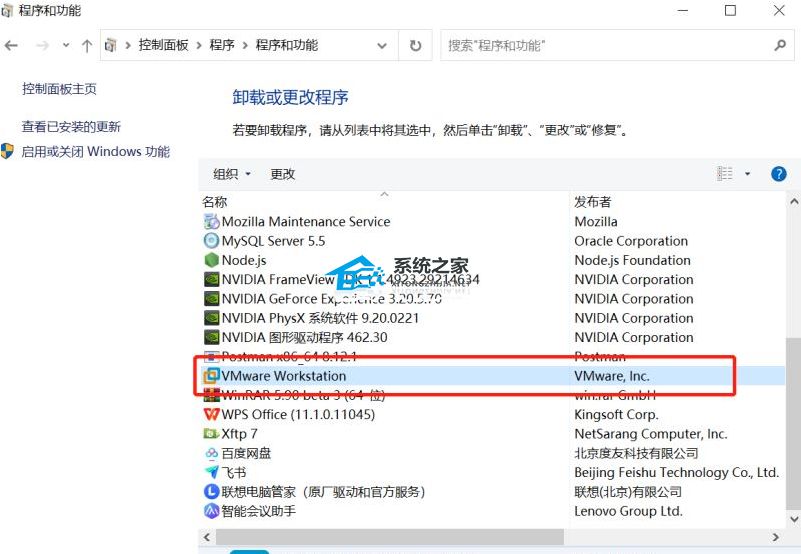Open the 组织 dropdown menu

coord(232,174)
